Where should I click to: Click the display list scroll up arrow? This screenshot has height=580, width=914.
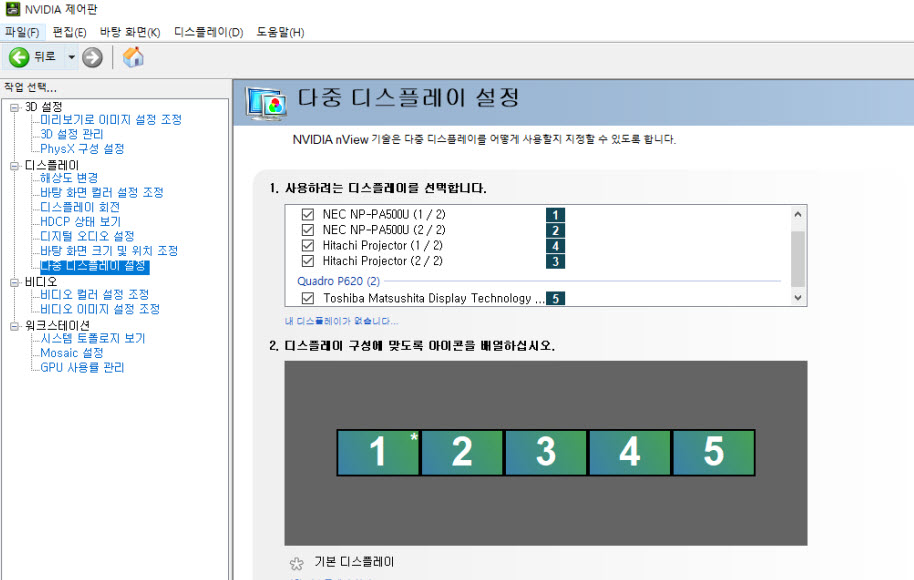798,214
